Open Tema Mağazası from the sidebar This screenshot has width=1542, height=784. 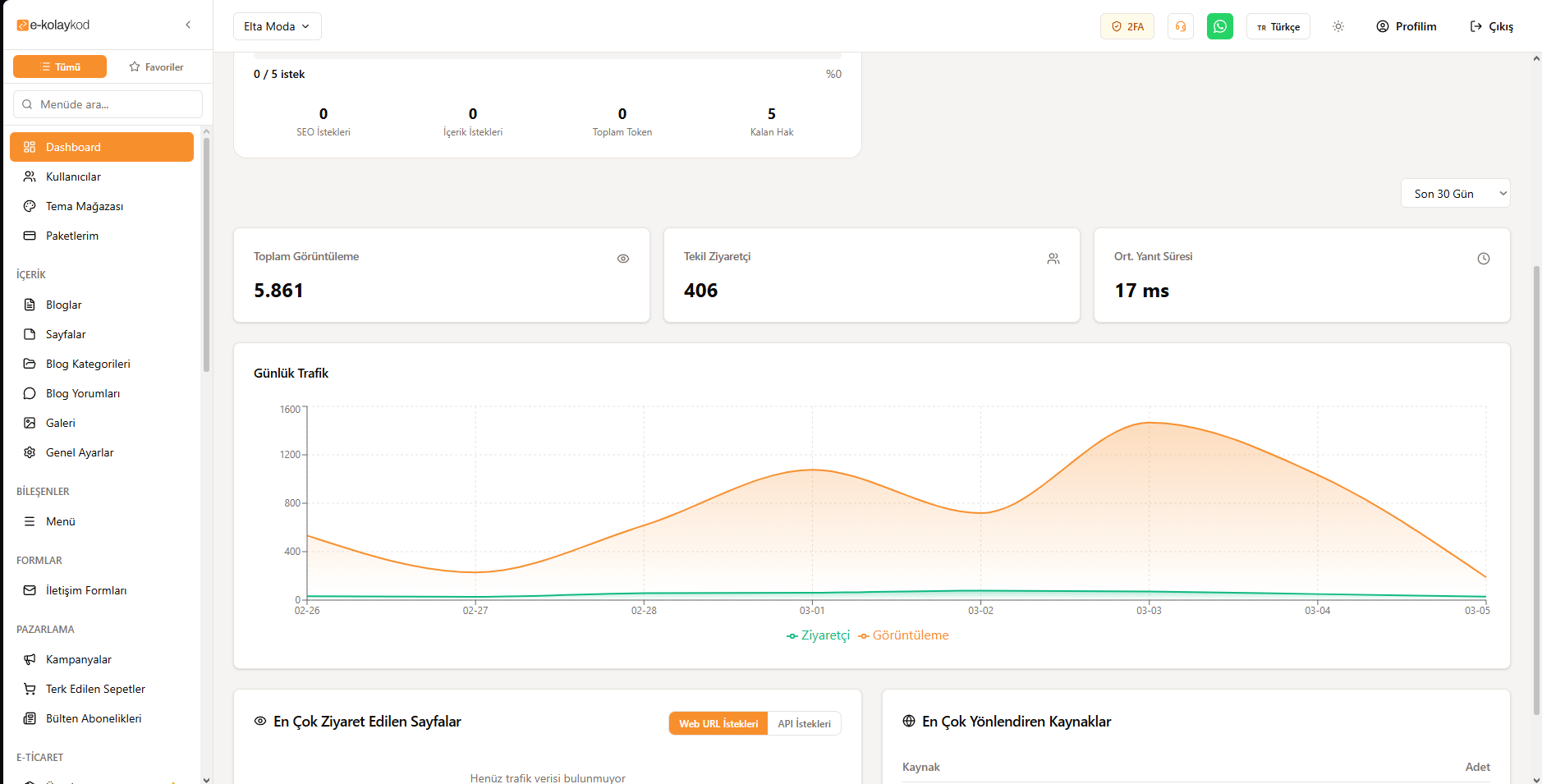coord(84,206)
